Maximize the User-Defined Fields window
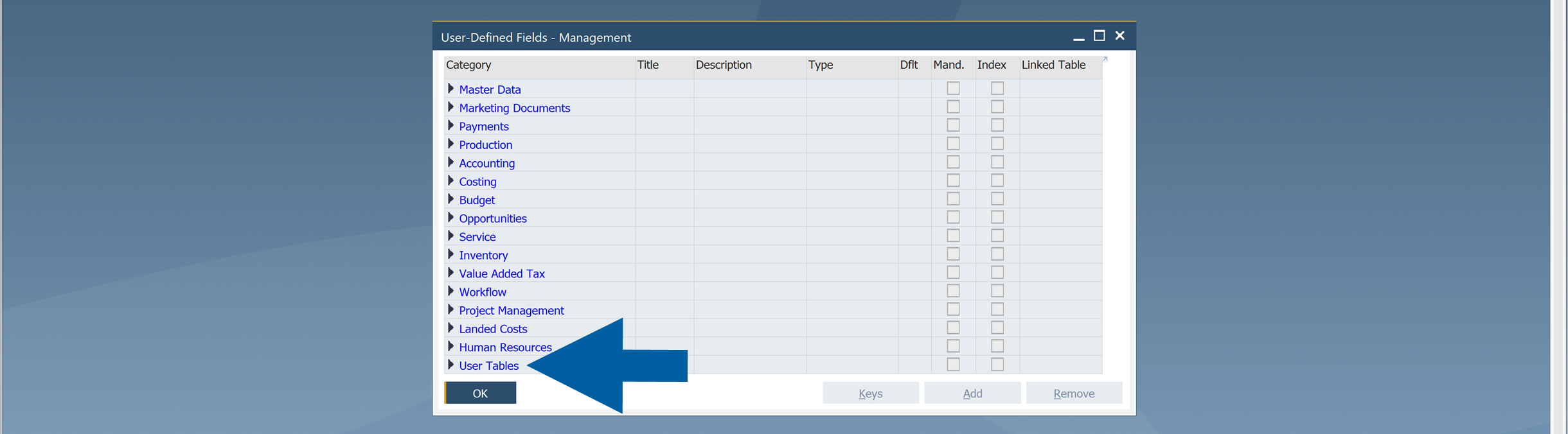1568x434 pixels. 1100,35
